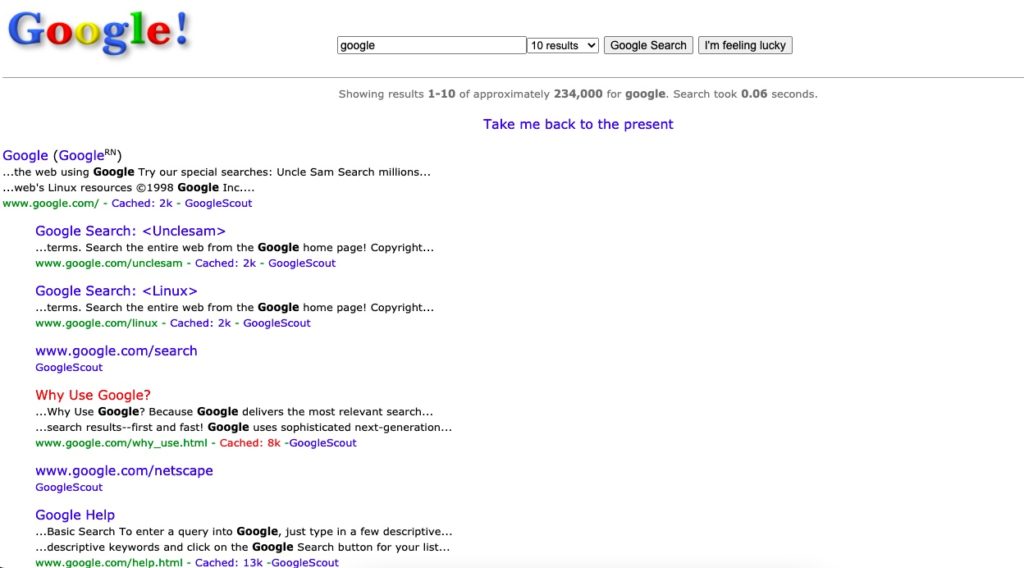Click the 'Search took 0.06 seconds' text

744,94
